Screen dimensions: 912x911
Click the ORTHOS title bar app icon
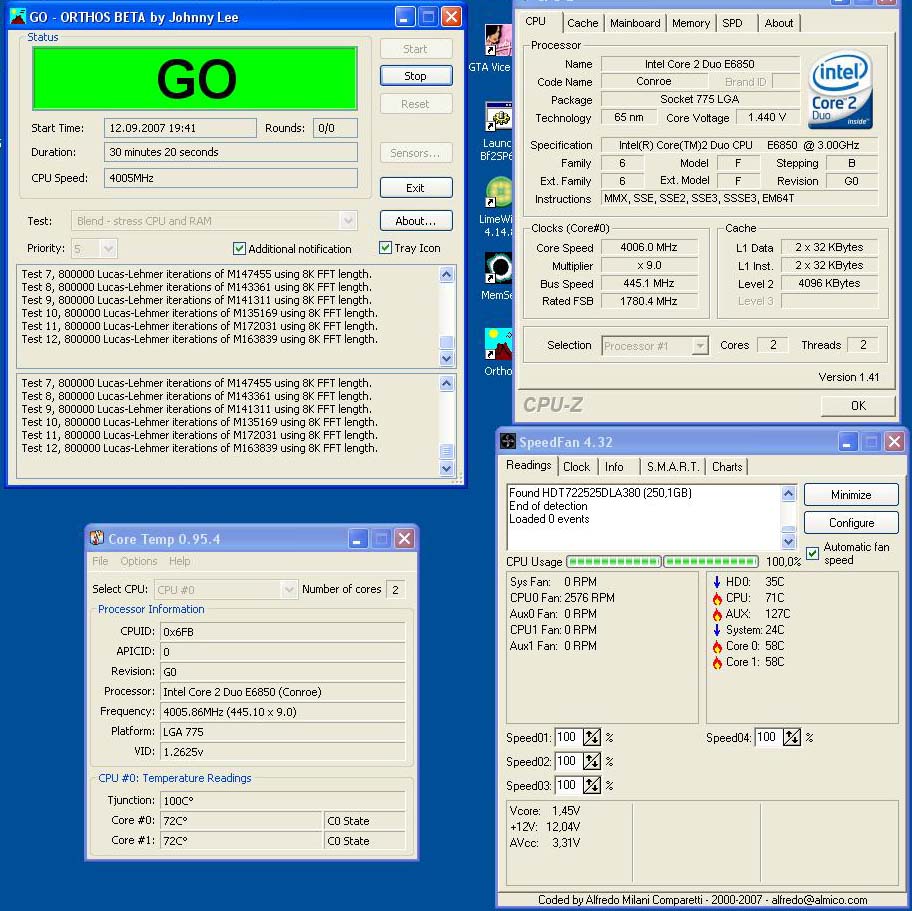(18, 16)
